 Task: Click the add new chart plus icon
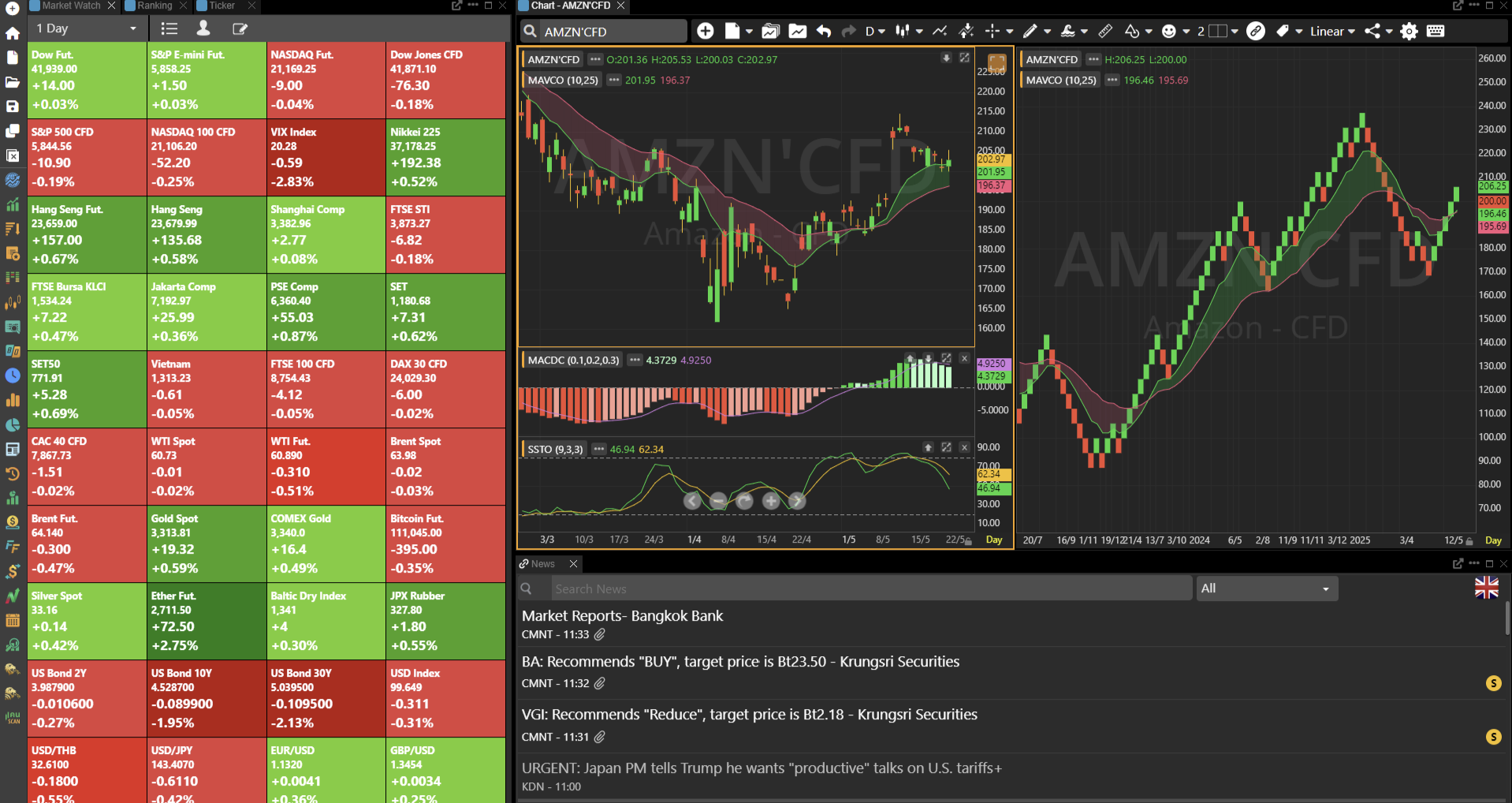click(x=706, y=31)
